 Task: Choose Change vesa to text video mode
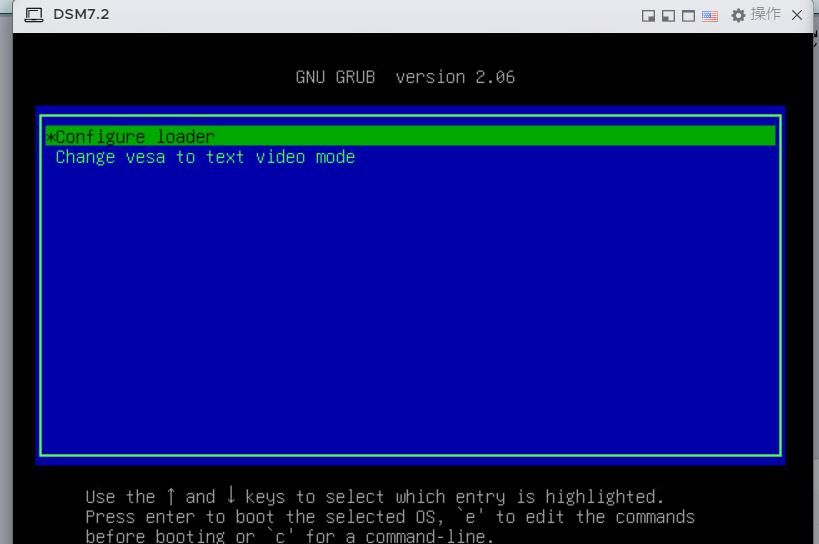click(205, 157)
